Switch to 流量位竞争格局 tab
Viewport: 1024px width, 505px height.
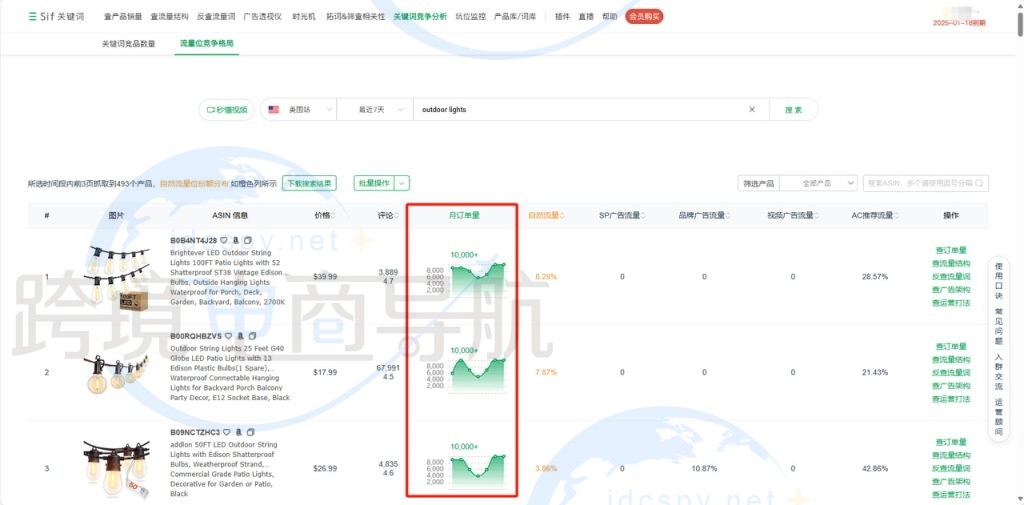206,44
